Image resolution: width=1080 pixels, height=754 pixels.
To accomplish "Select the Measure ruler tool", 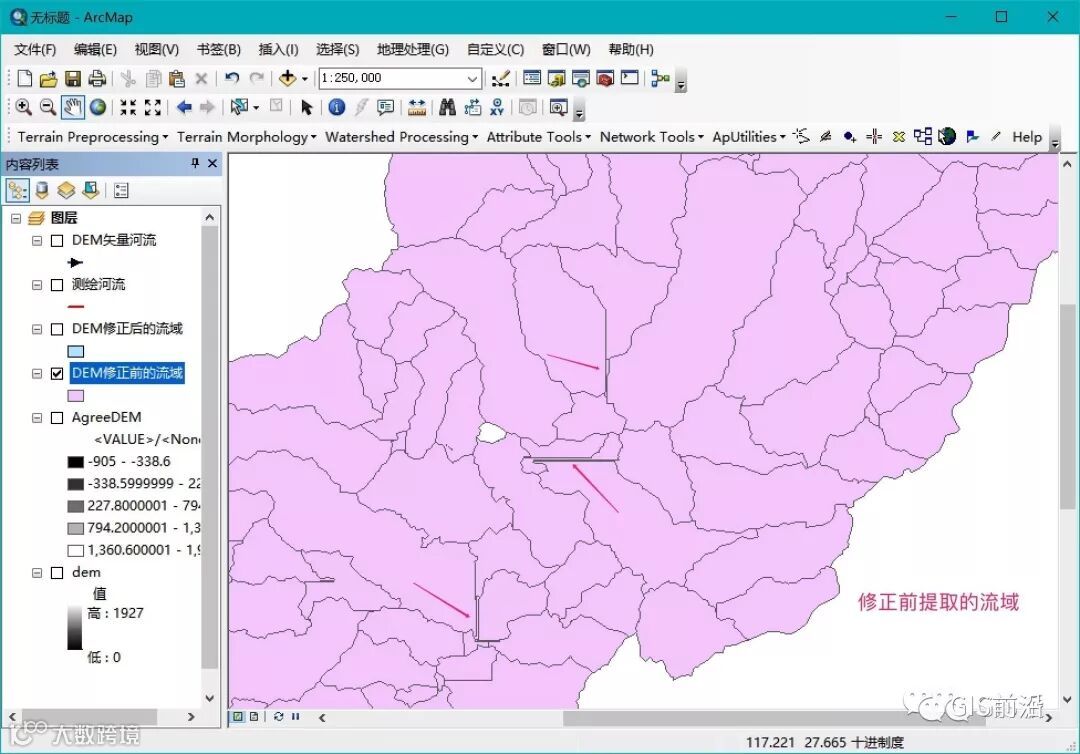I will coord(417,107).
